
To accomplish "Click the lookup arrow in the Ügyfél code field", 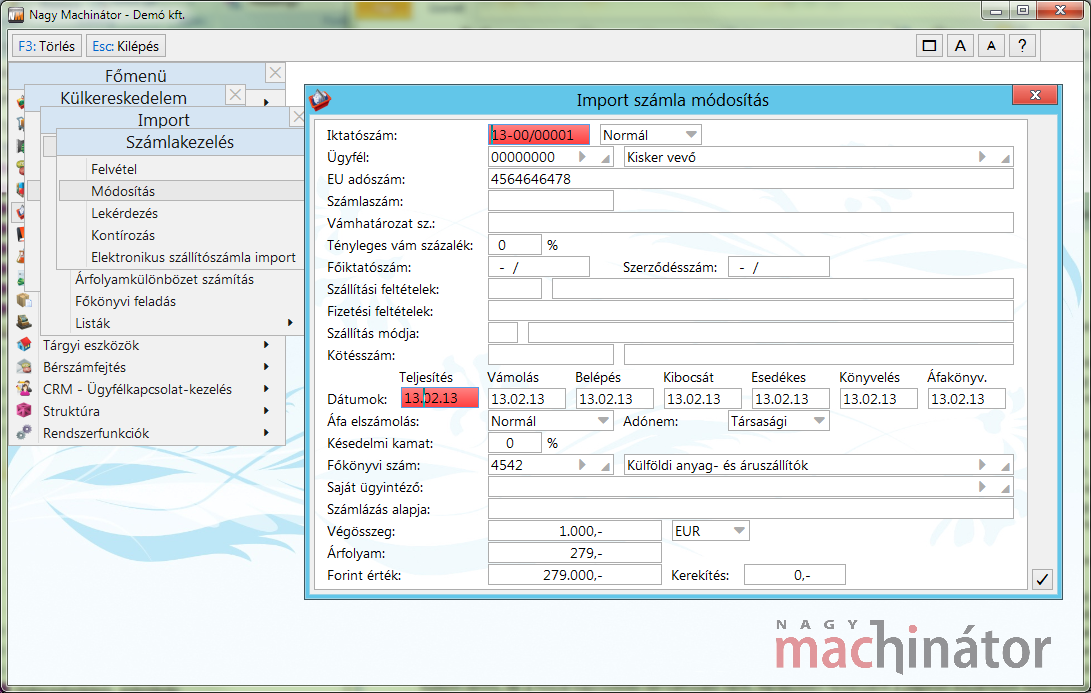I will pyautogui.click(x=582, y=157).
